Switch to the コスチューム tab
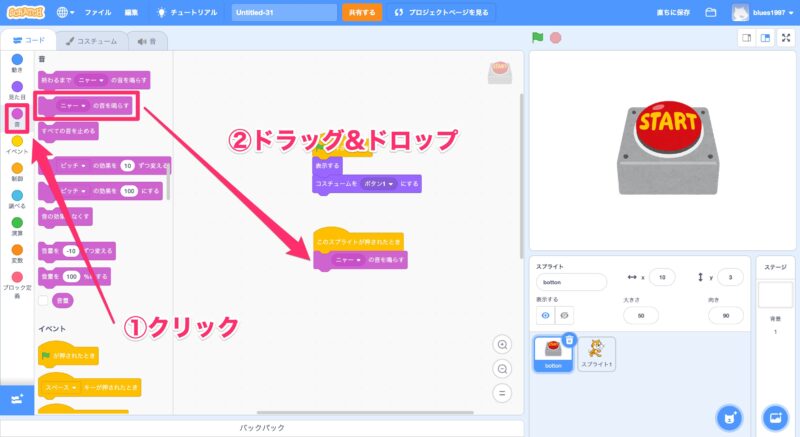The height and width of the screenshot is (437, 800). coord(90,41)
